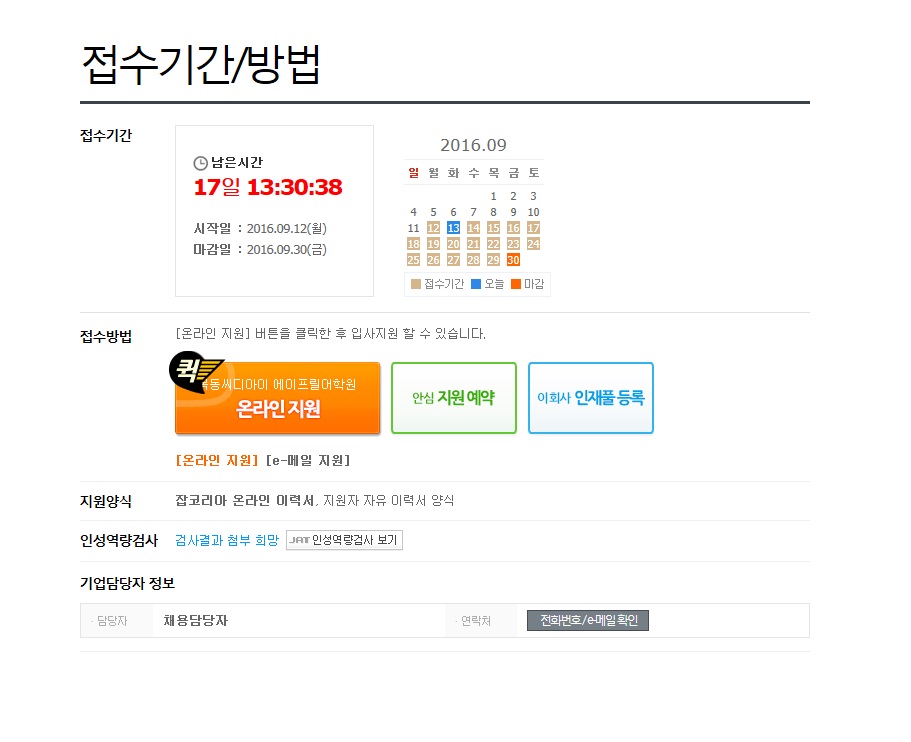Click calendar date 22
Viewport: 911px width, 742px height.
pyautogui.click(x=493, y=244)
